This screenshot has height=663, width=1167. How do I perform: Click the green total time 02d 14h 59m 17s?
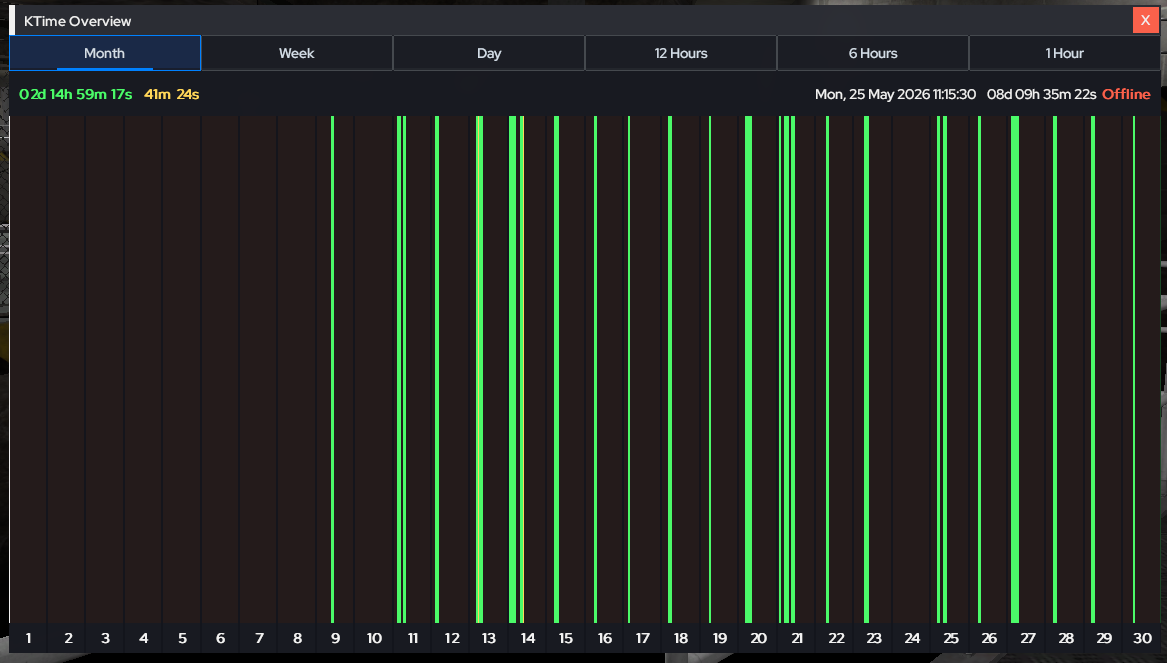click(x=76, y=95)
